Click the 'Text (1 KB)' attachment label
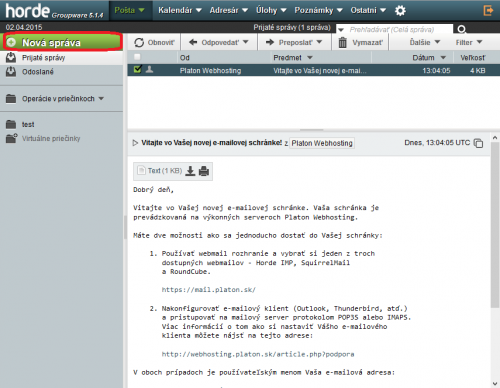Screen dimensions: 500x388 click(165, 171)
